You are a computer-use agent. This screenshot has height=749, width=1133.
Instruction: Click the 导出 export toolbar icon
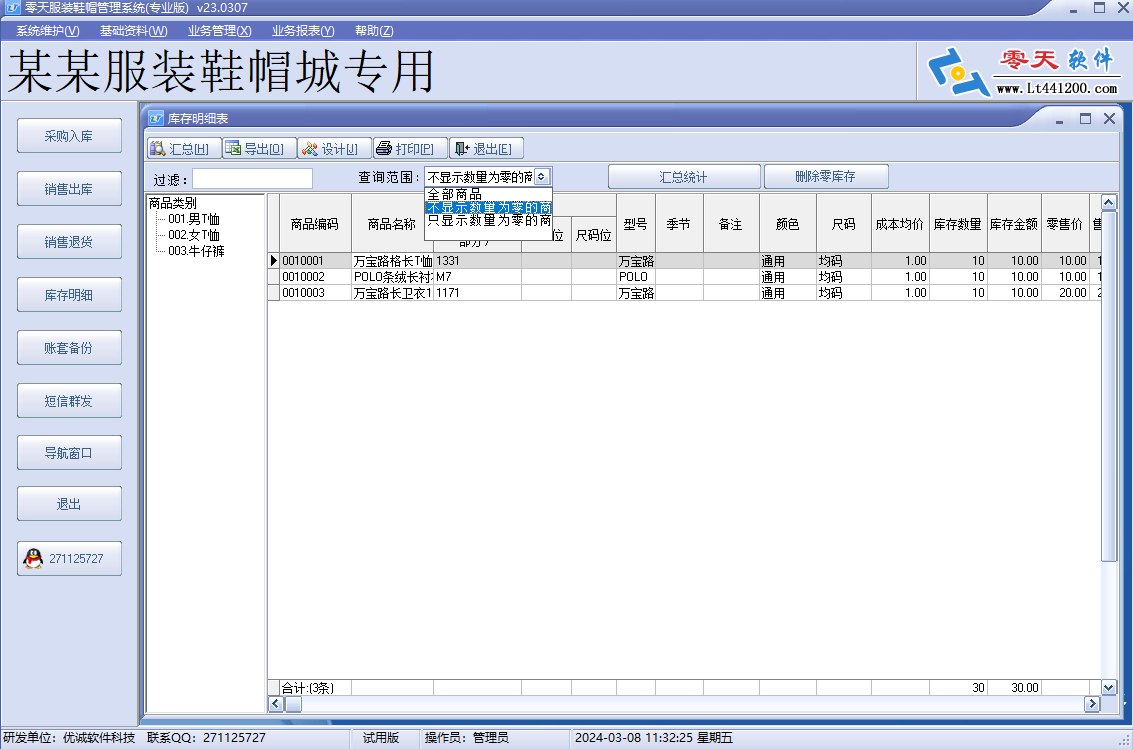click(x=233, y=149)
